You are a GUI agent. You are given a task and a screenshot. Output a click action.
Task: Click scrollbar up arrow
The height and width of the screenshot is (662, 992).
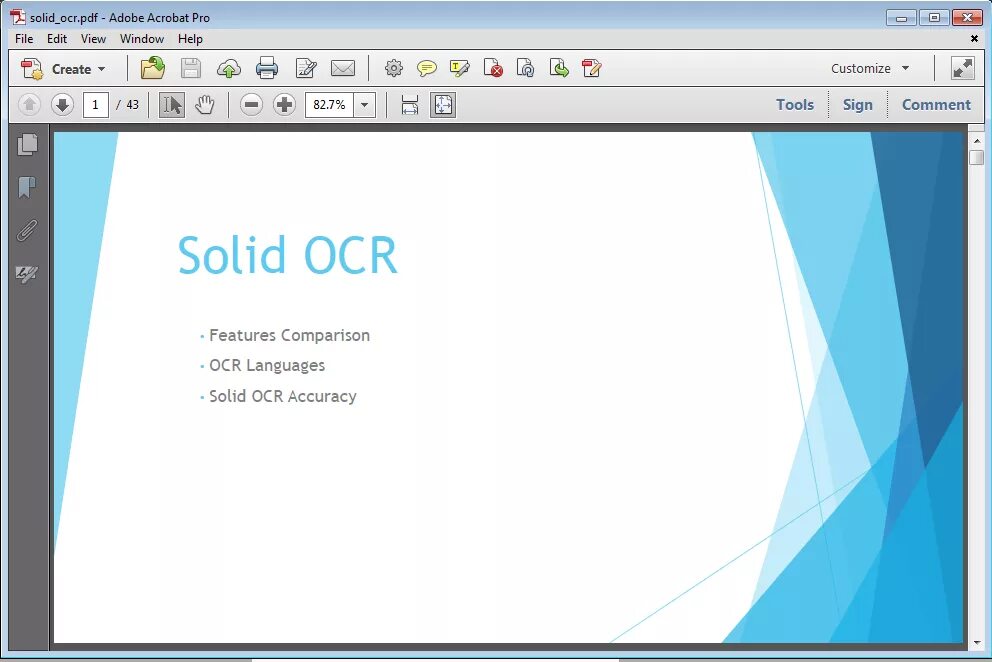pos(976,141)
